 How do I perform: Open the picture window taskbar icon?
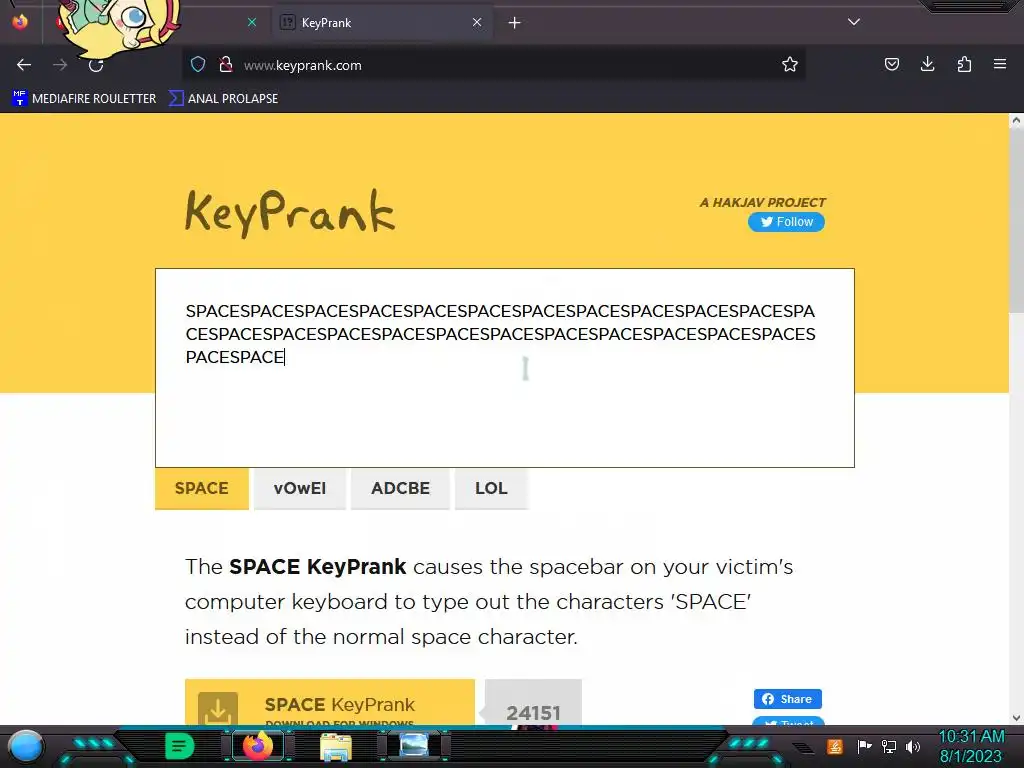click(x=414, y=745)
